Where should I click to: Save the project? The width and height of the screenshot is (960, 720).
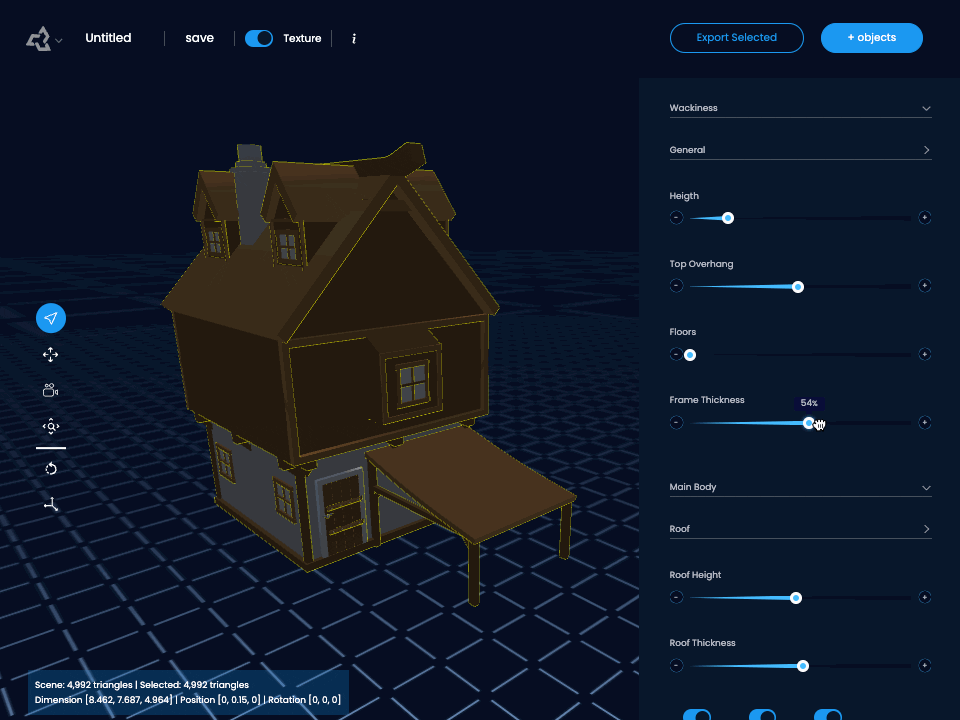tap(200, 38)
